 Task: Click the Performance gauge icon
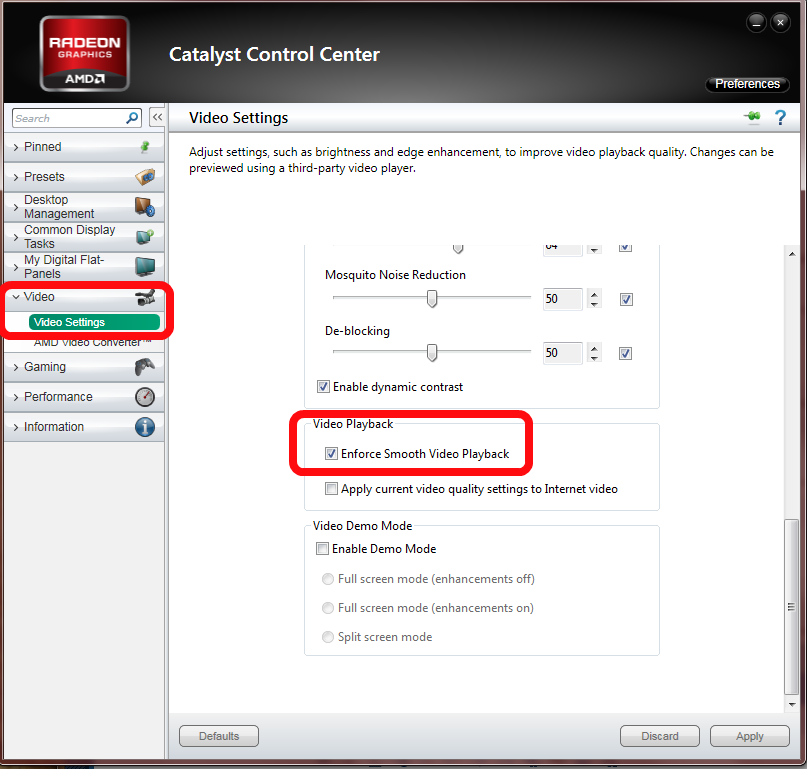[145, 397]
